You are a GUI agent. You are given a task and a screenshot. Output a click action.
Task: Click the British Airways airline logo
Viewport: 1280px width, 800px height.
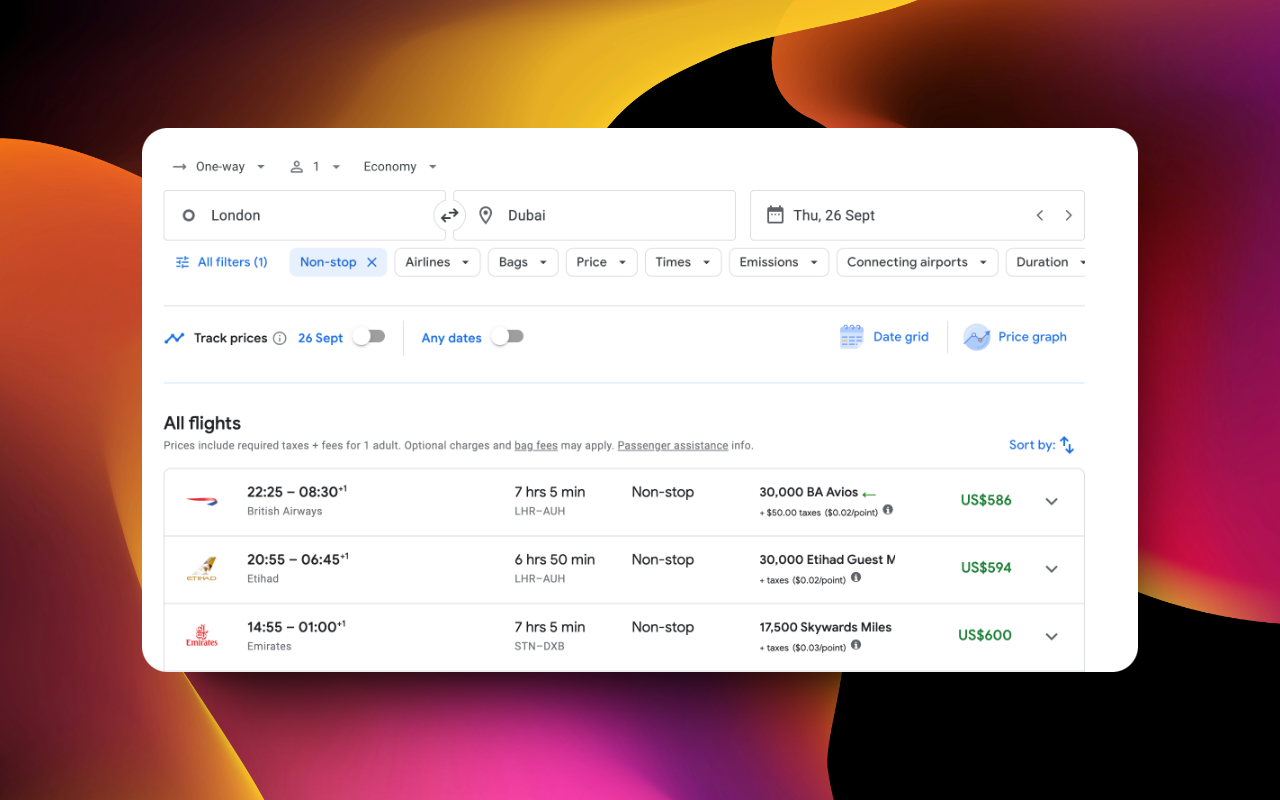pyautogui.click(x=201, y=500)
